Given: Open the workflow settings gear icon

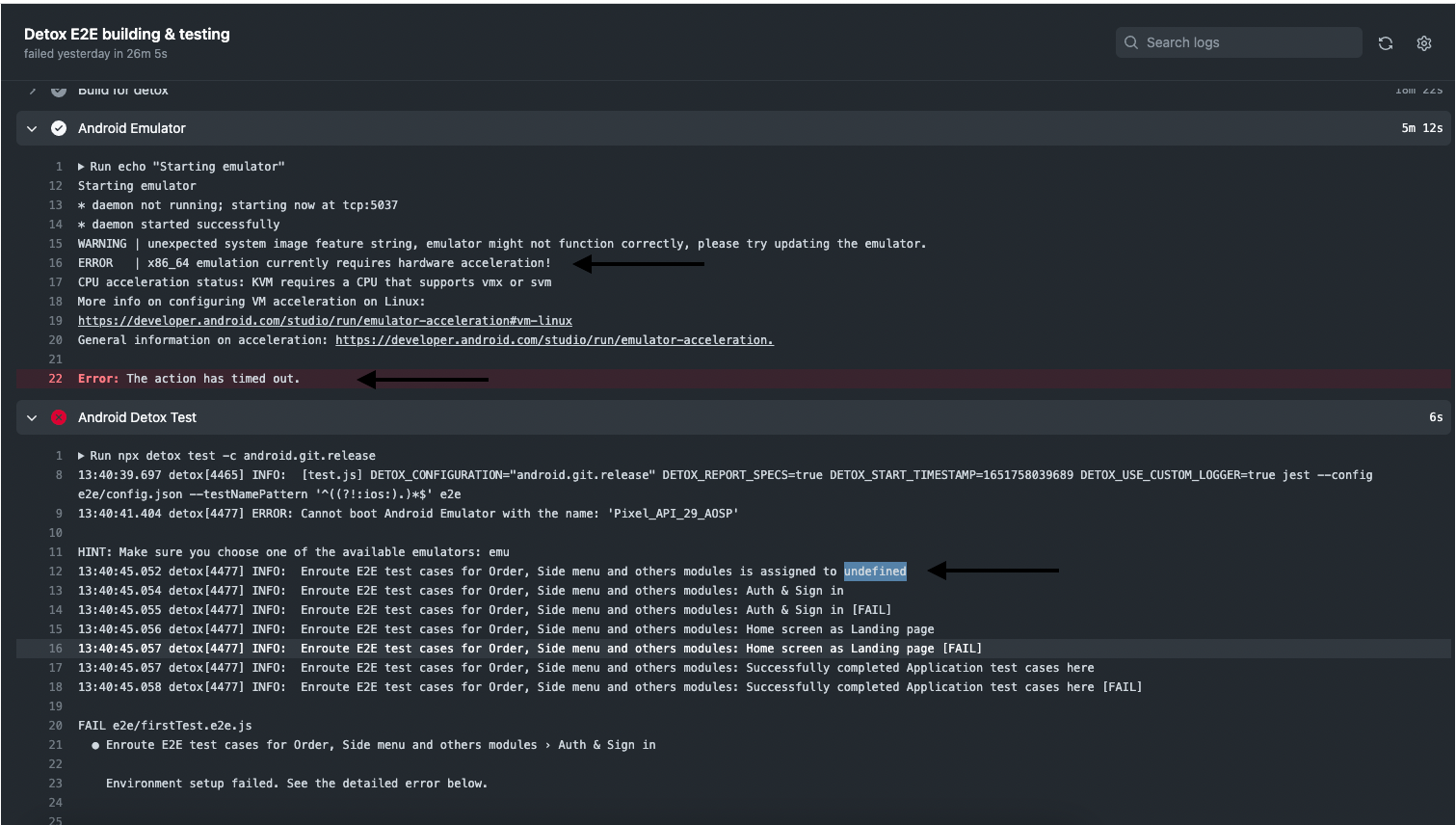Looking at the screenshot, I should click(1424, 42).
